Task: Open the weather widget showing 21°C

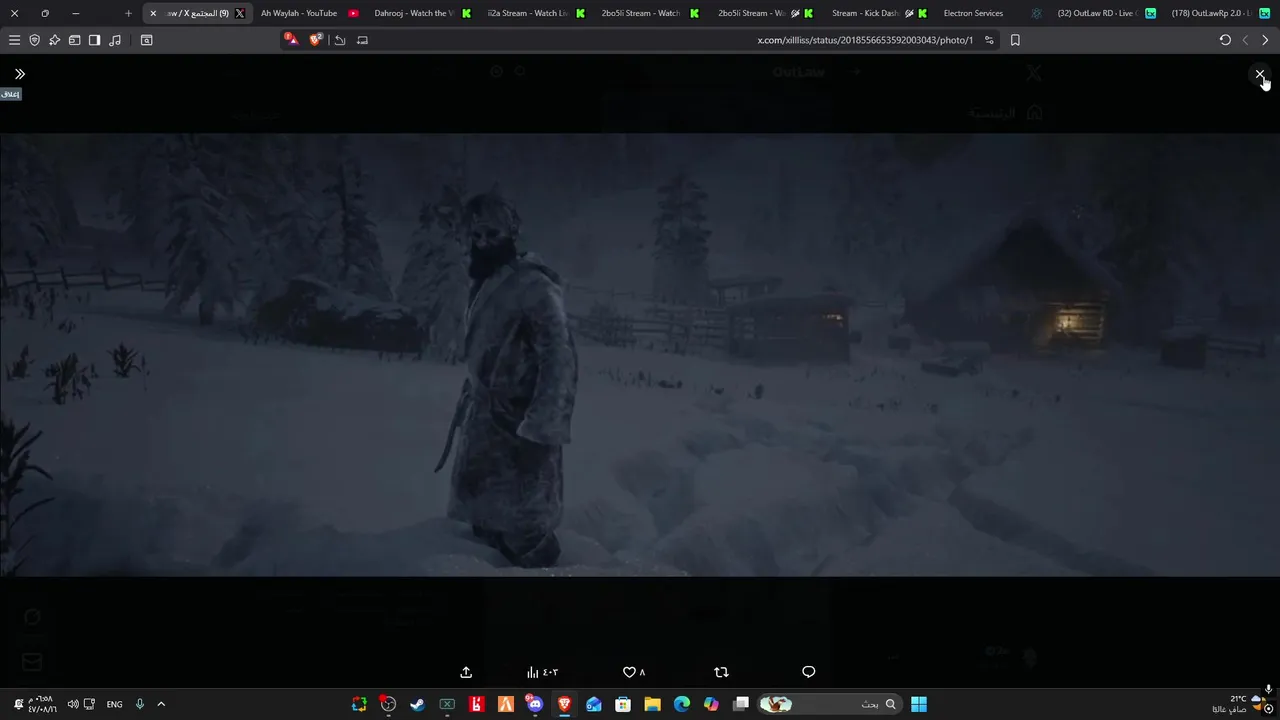Action: 1238,704
